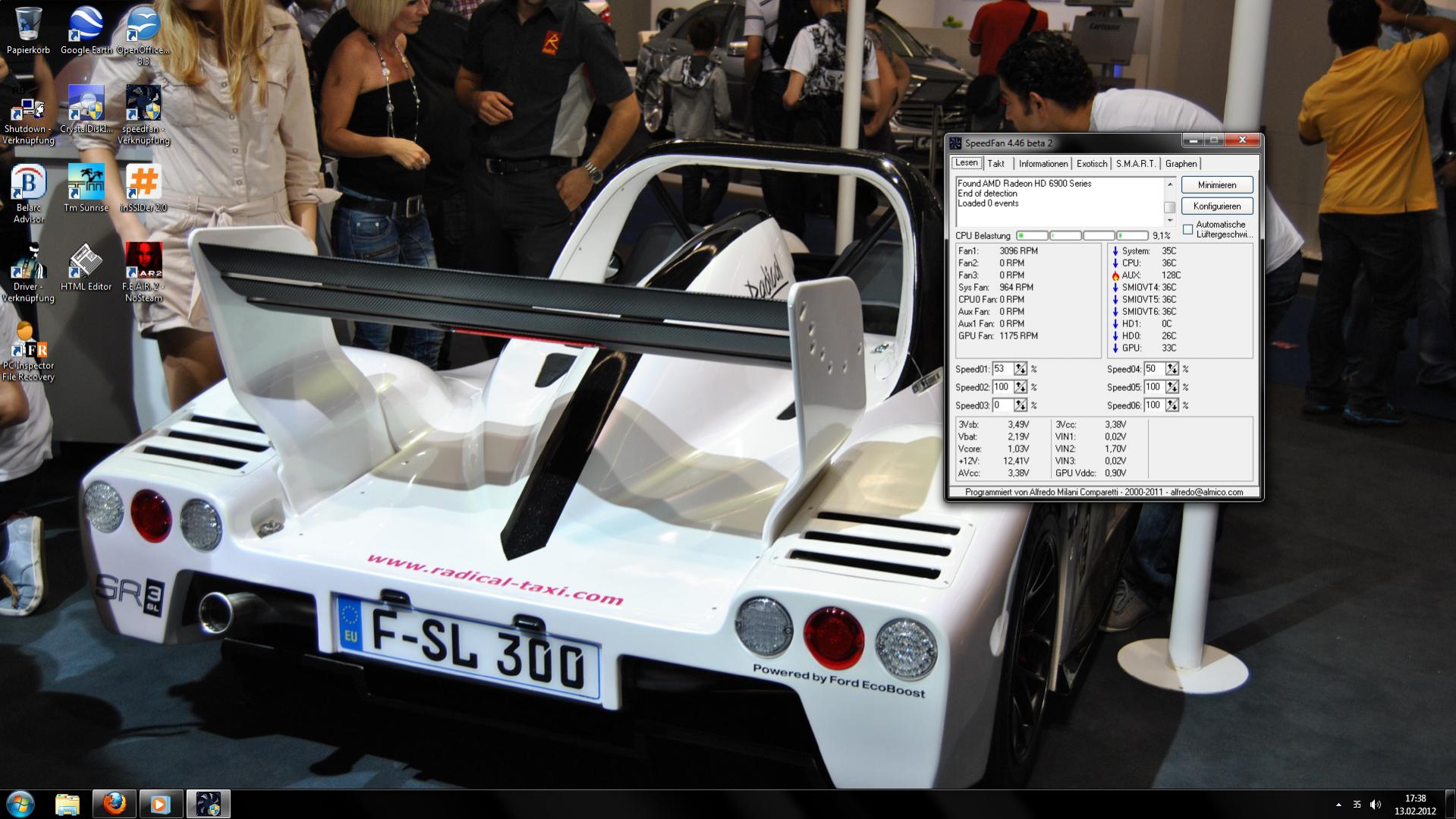Screen dimensions: 1456x819
Task: Click the blue arrow beside System temperature
Action: tap(1115, 251)
